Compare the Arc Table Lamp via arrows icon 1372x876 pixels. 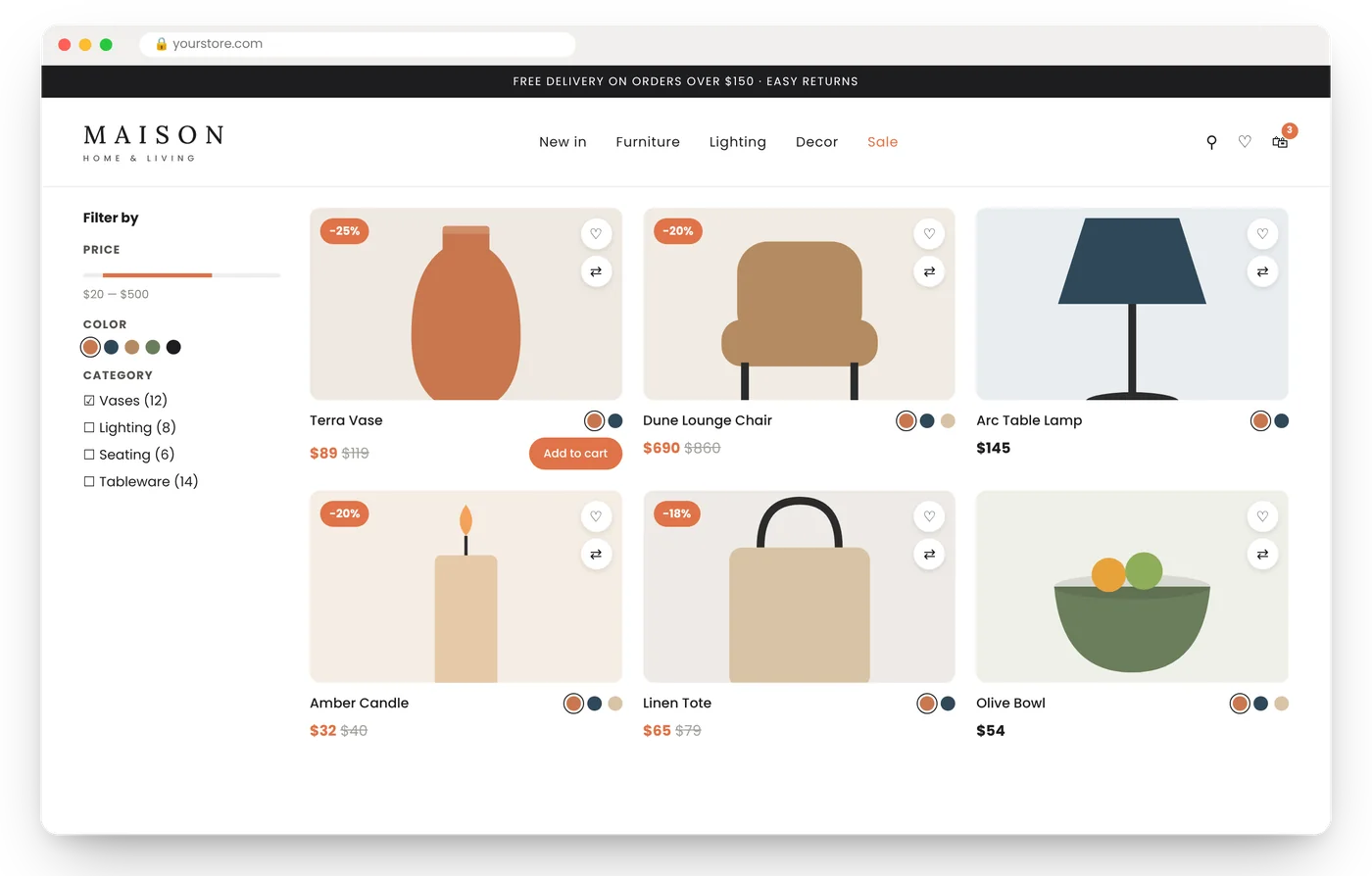point(1262,271)
